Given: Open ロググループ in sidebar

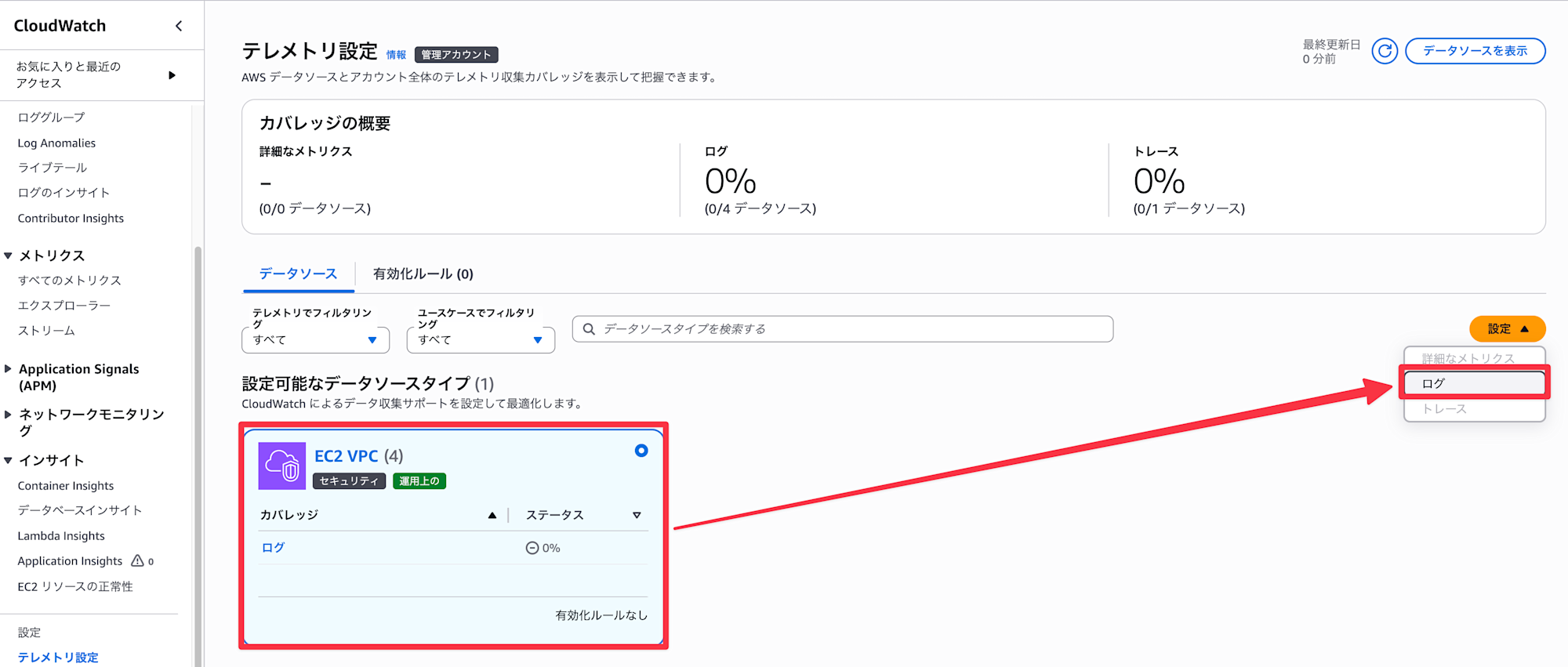Looking at the screenshot, I should [52, 117].
